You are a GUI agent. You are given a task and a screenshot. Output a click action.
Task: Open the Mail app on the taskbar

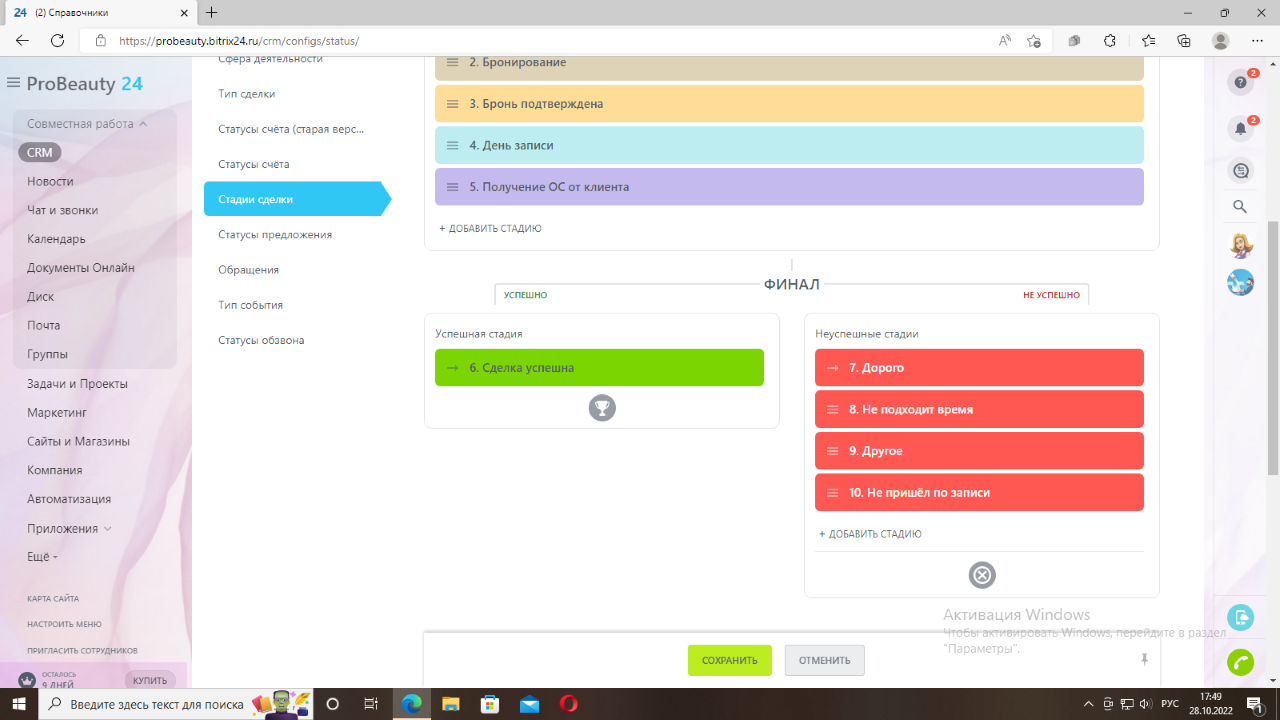tap(530, 704)
